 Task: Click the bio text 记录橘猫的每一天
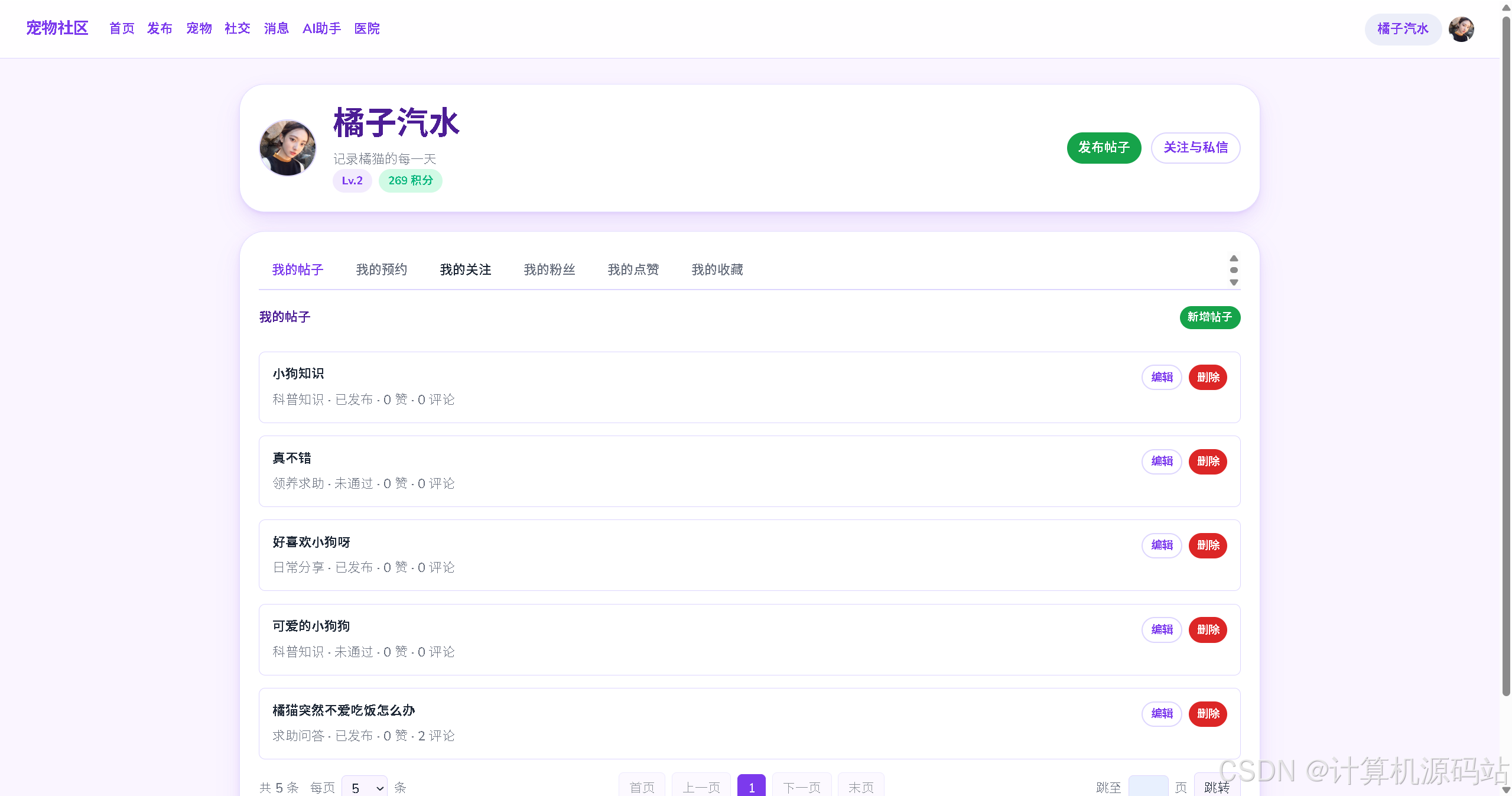[x=385, y=159]
